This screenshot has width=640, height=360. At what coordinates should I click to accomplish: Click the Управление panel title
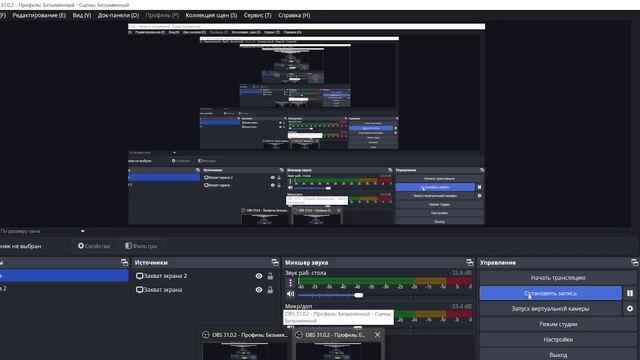point(498,262)
